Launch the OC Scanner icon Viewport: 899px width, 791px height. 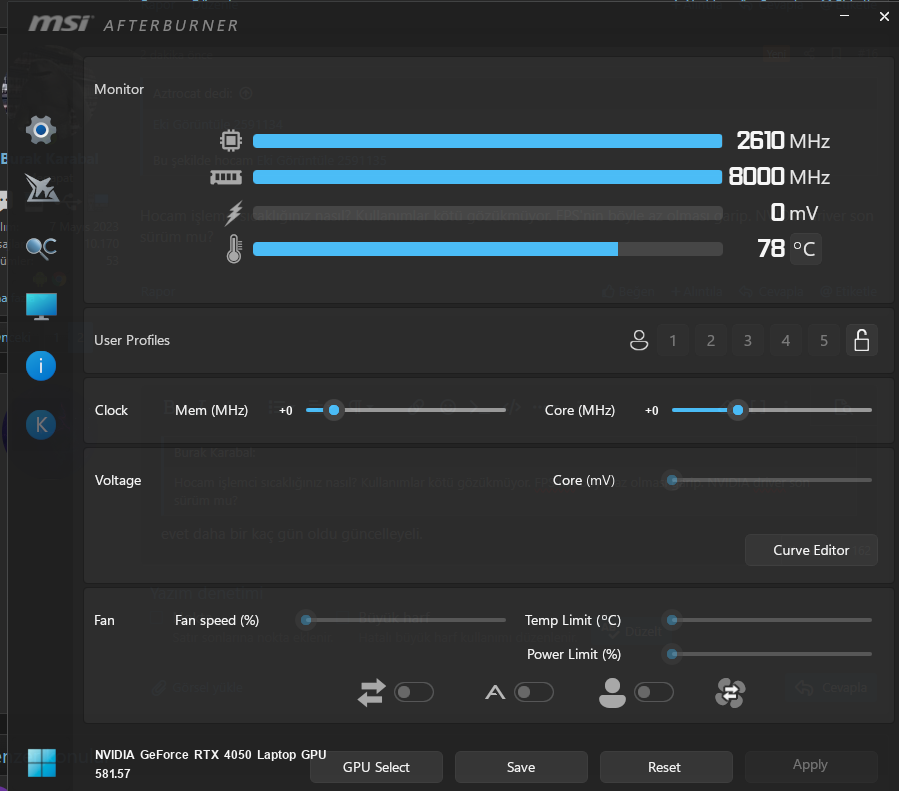point(41,248)
